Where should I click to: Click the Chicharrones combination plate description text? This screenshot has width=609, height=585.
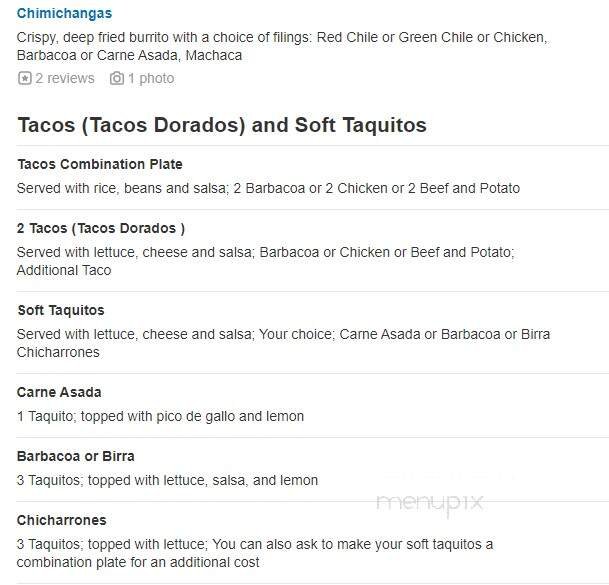point(255,553)
